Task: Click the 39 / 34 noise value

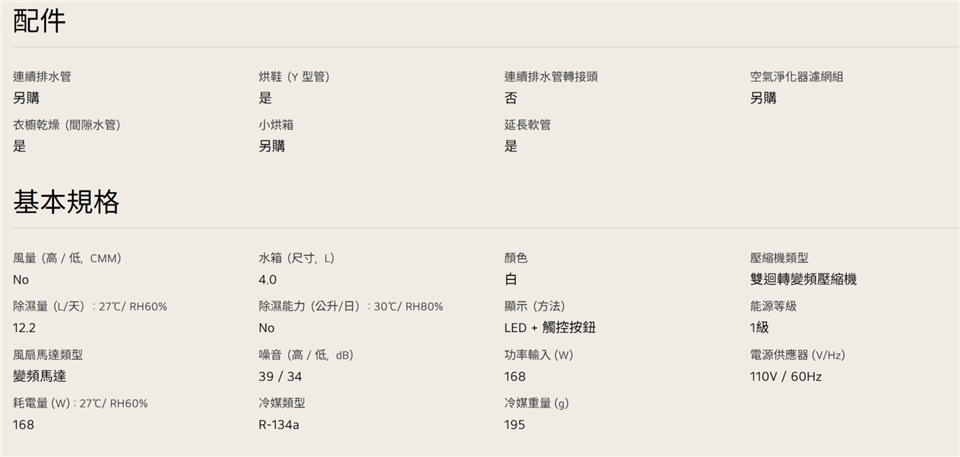Action: [x=280, y=376]
